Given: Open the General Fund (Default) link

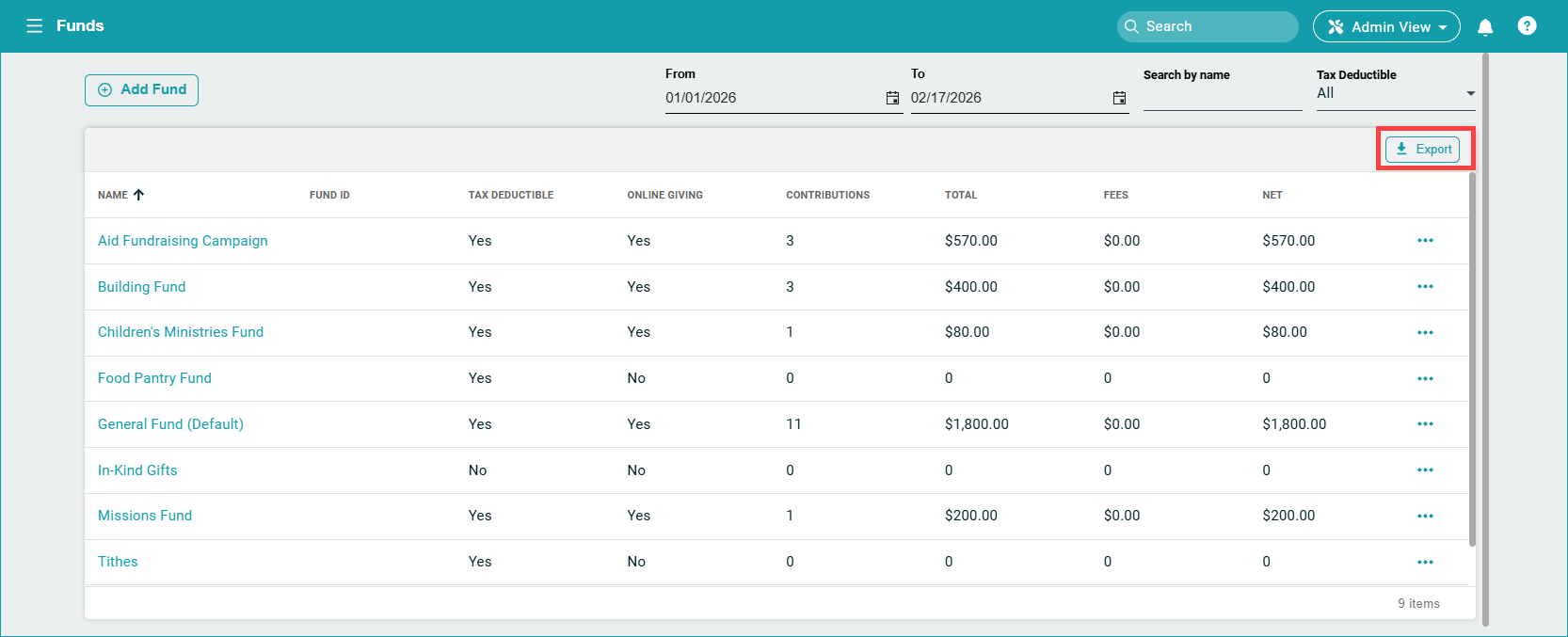Looking at the screenshot, I should click(x=170, y=424).
